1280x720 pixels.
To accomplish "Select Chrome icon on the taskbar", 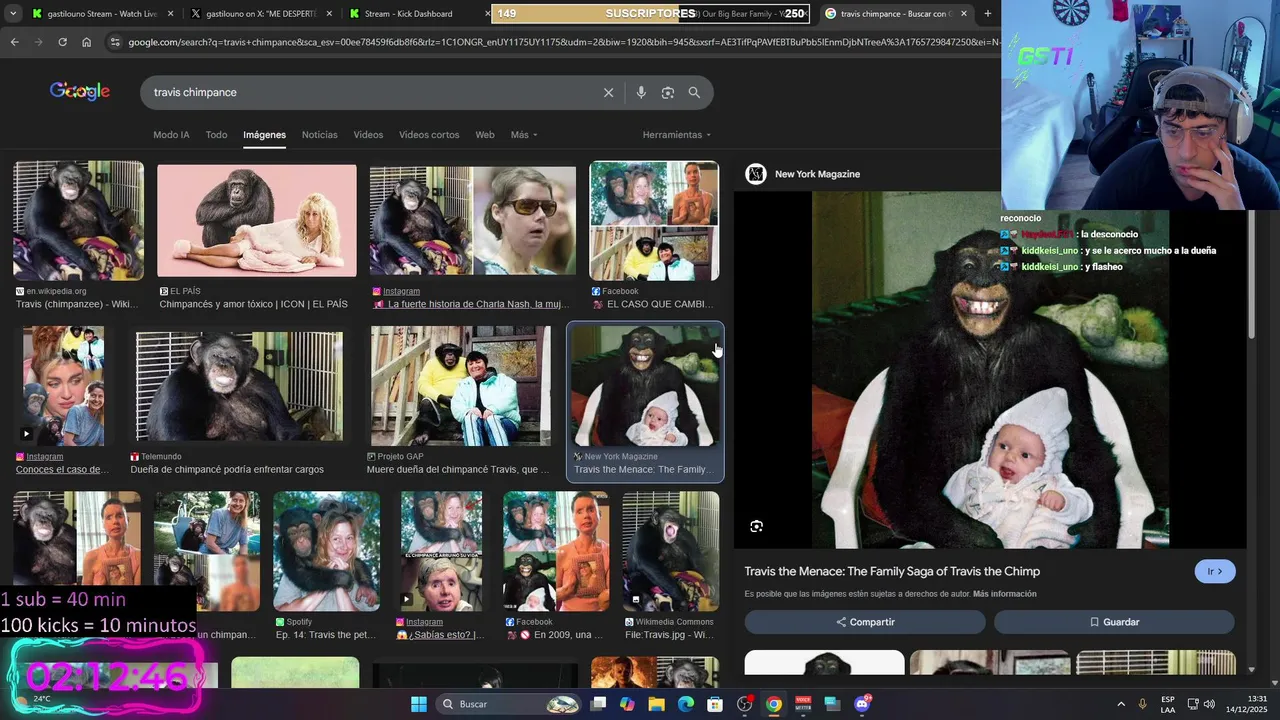I will pyautogui.click(x=774, y=704).
